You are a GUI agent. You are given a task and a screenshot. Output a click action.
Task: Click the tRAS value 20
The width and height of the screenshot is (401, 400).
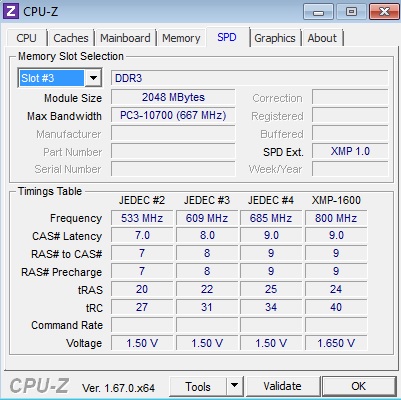[142, 289]
